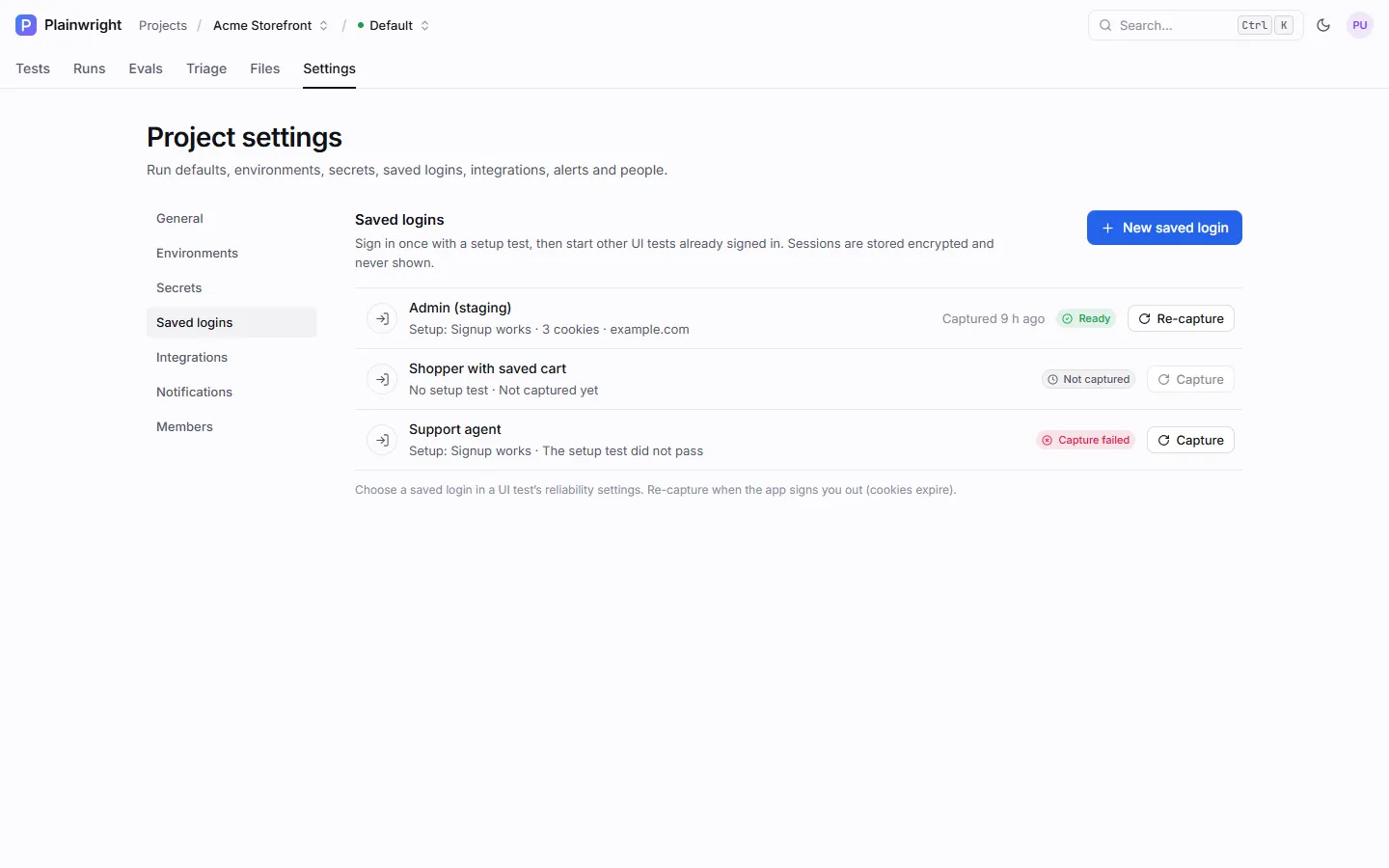This screenshot has width=1389, height=868.
Task: Open the Default environment dropdown
Action: 393,25
